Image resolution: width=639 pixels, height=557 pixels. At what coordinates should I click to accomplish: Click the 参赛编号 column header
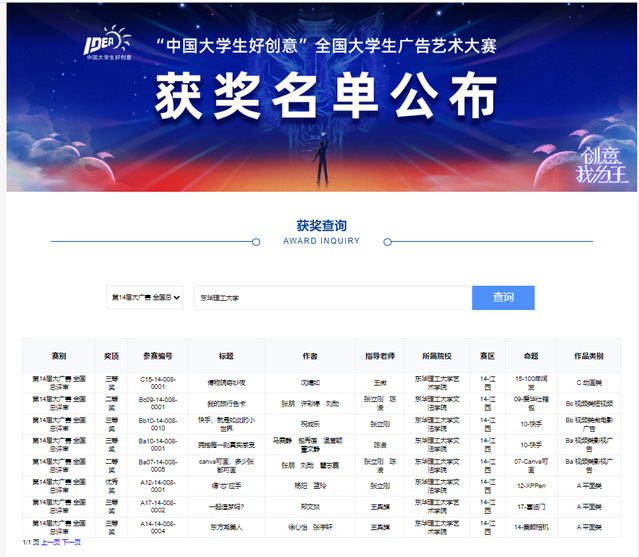(x=158, y=356)
